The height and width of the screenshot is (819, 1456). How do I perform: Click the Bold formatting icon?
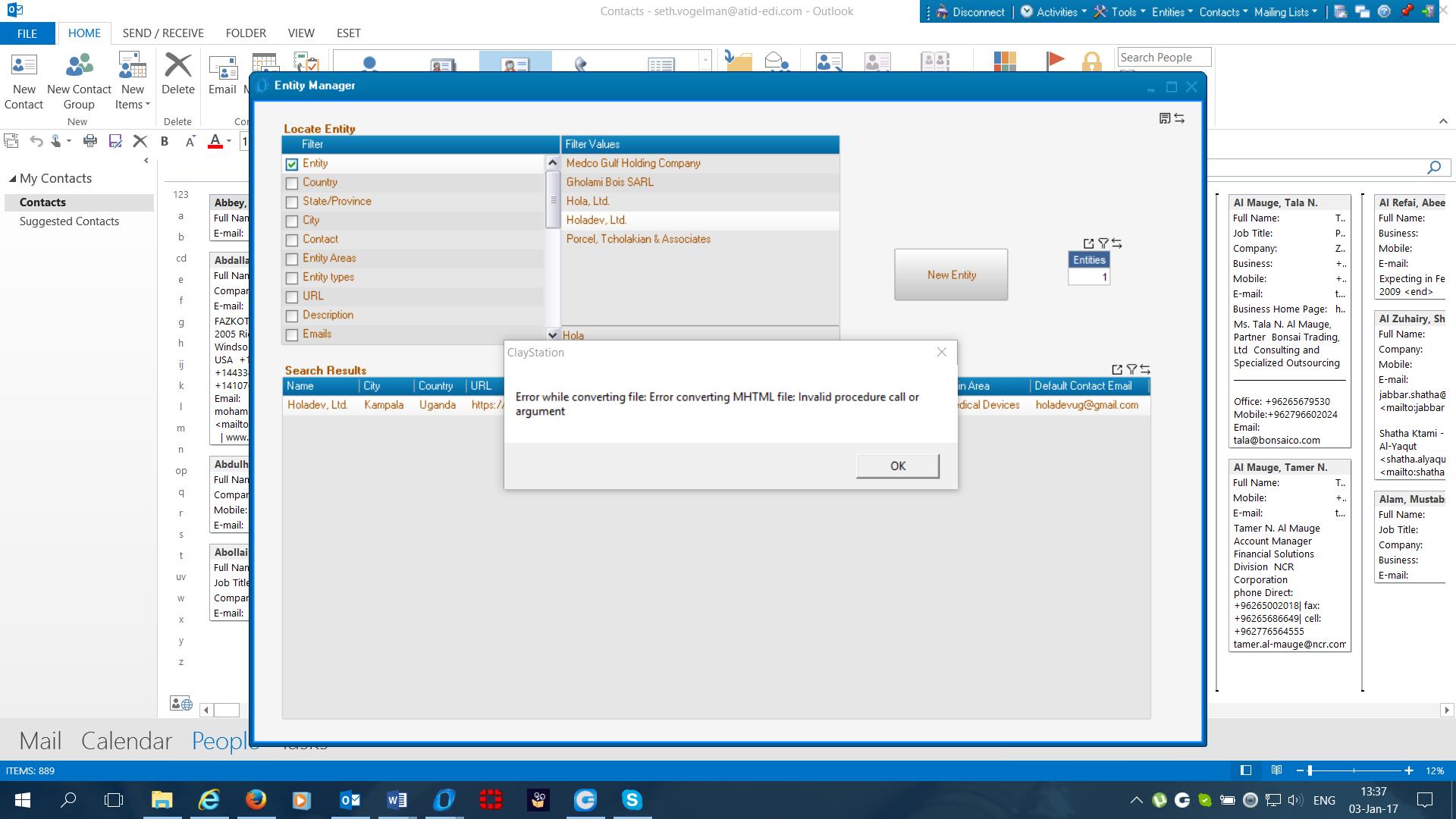tap(165, 140)
